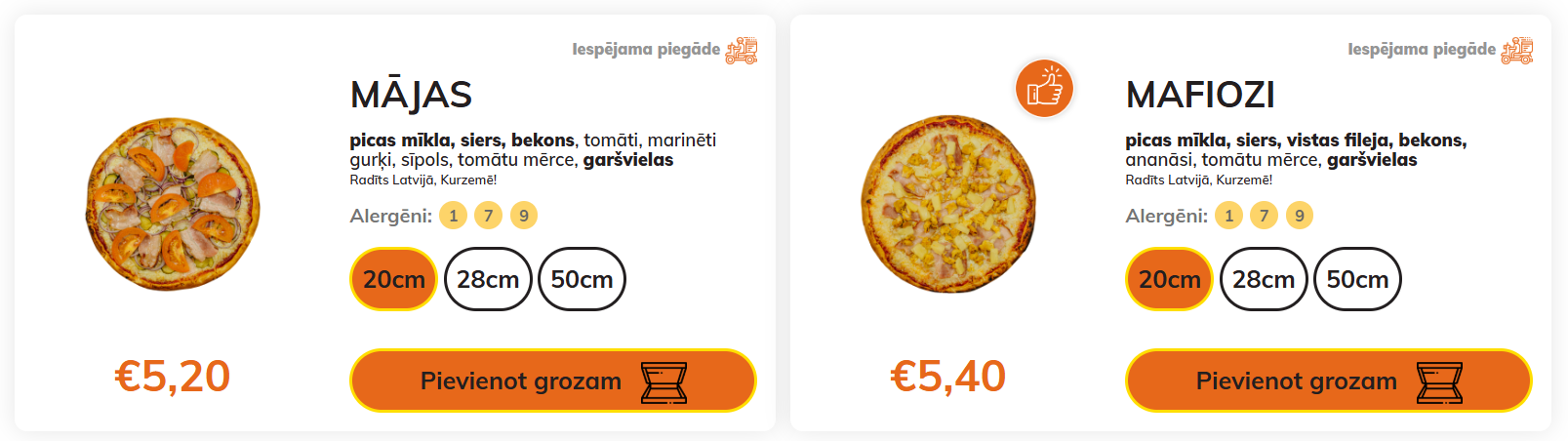
Task: Click the delivery truck icon on Mafiozi card
Action: (x=1517, y=50)
